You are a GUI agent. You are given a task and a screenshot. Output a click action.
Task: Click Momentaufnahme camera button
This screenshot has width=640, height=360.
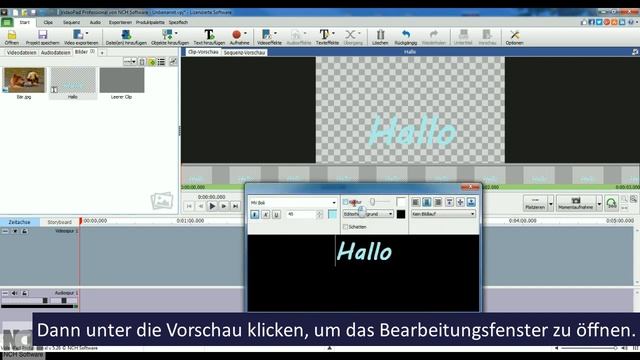[576, 203]
